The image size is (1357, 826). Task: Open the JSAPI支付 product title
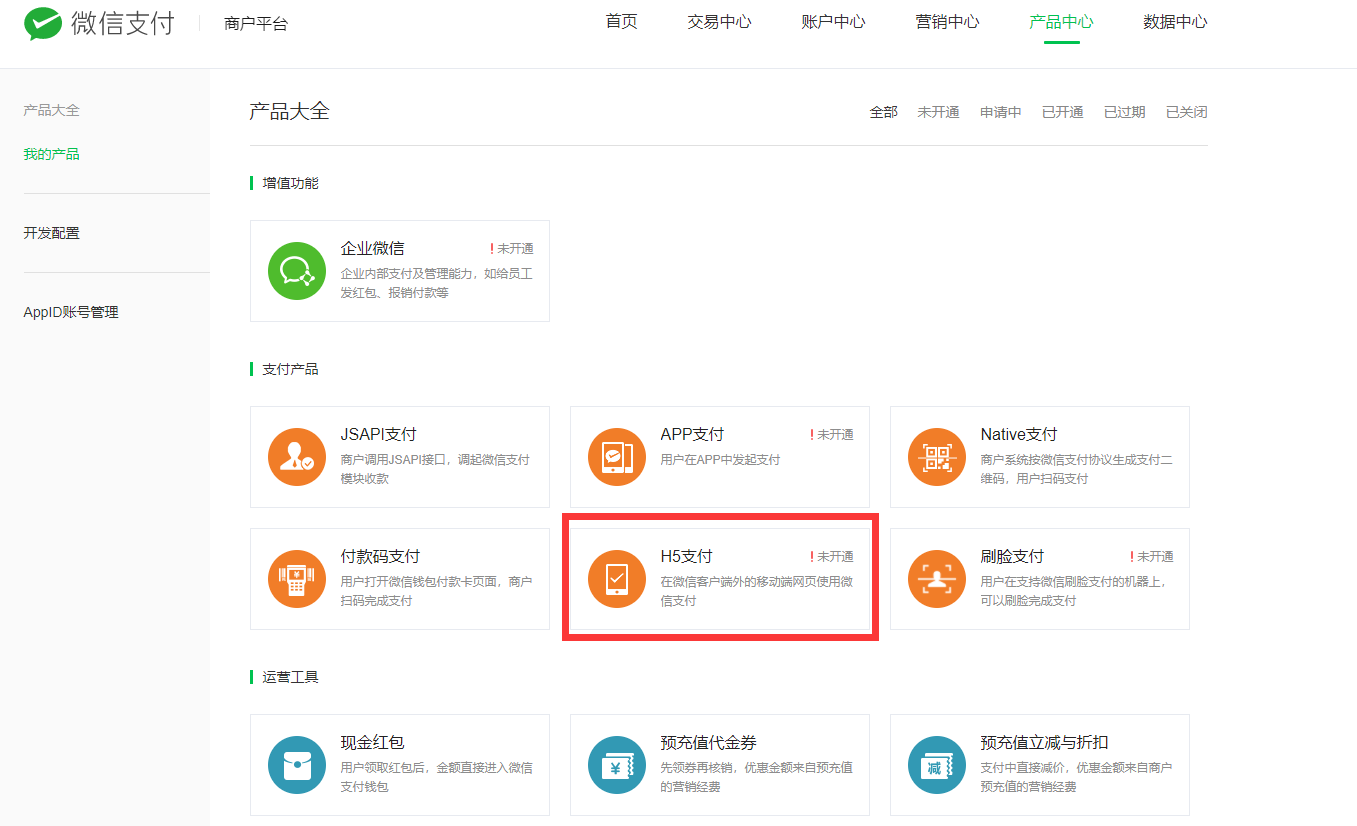379,434
